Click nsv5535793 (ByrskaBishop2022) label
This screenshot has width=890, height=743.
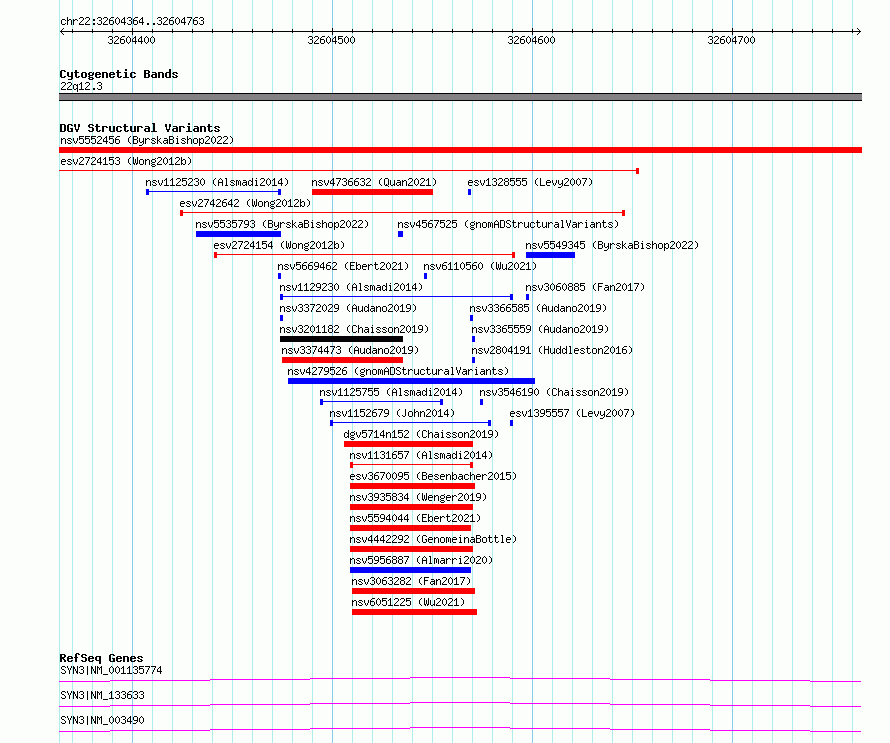point(282,224)
